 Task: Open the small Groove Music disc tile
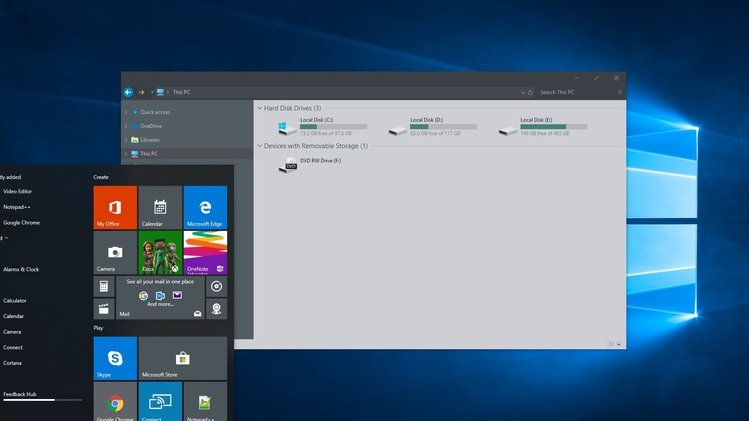216,286
